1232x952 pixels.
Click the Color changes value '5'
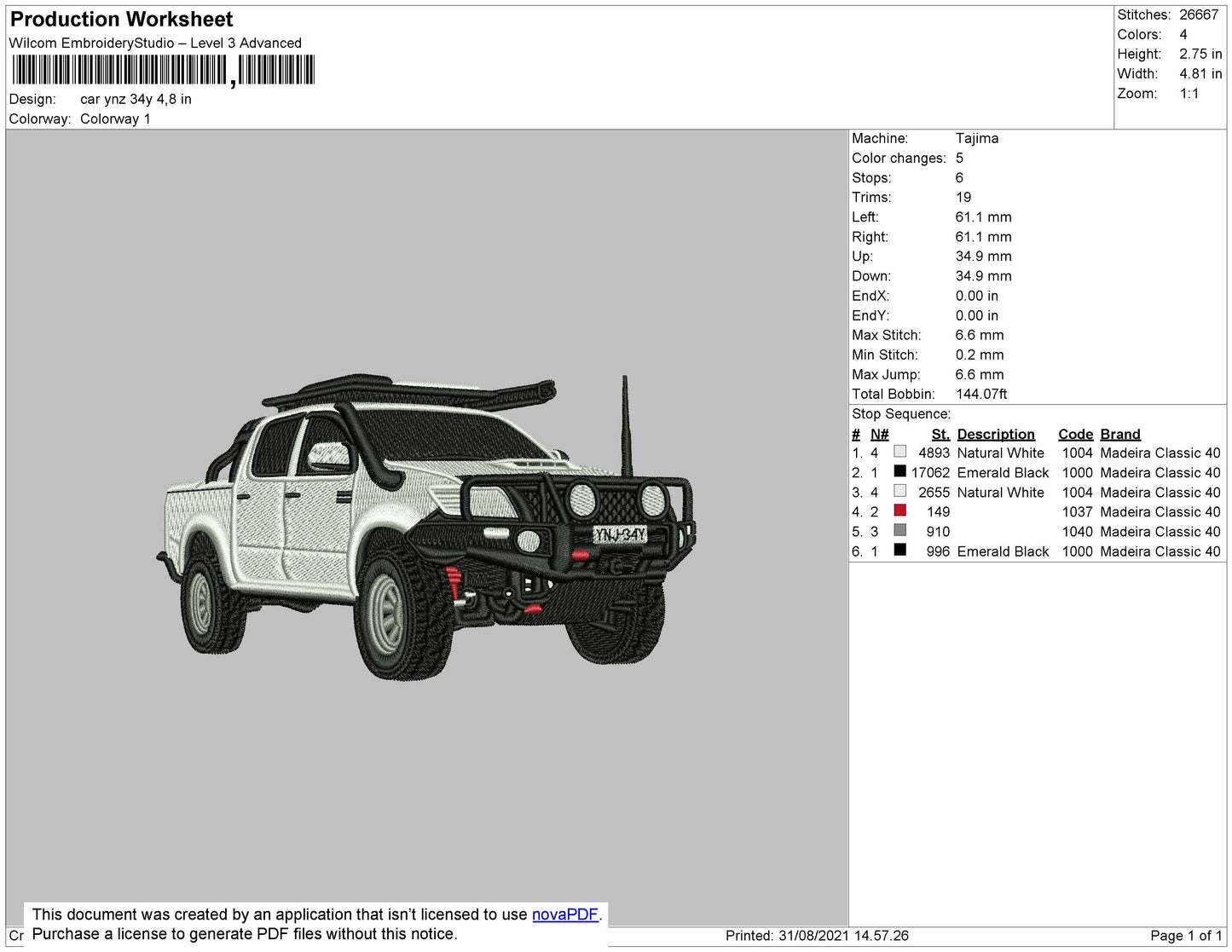(x=960, y=158)
